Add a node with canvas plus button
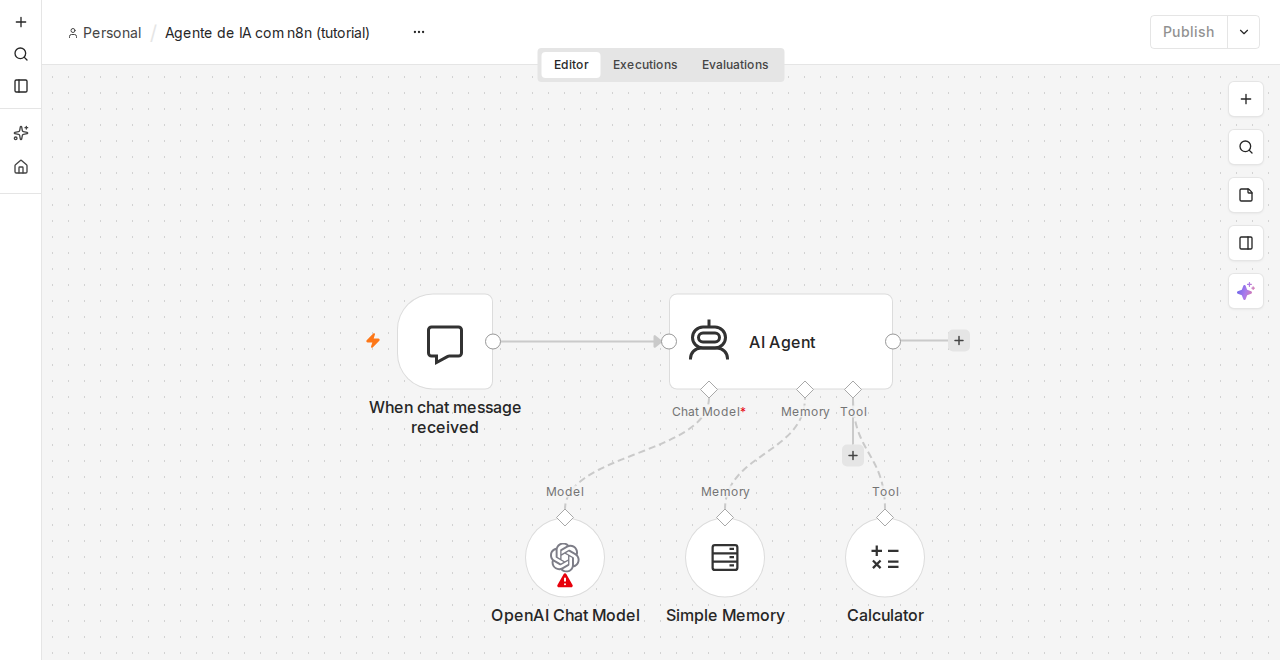The width and height of the screenshot is (1280, 660). [x=1246, y=99]
